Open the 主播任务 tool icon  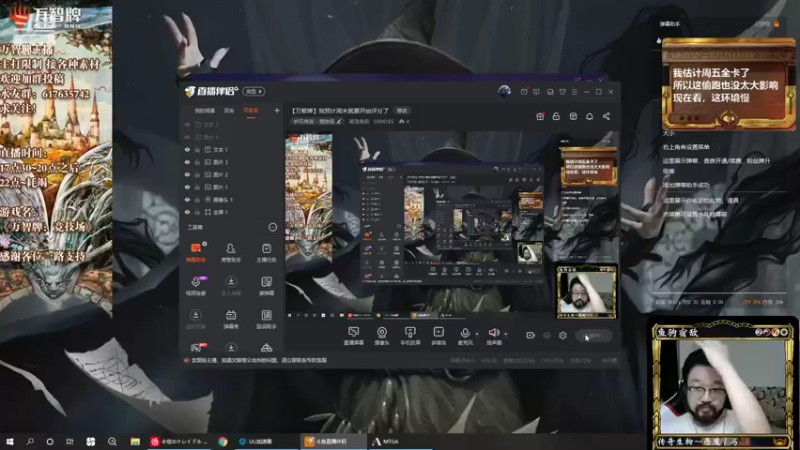266,253
